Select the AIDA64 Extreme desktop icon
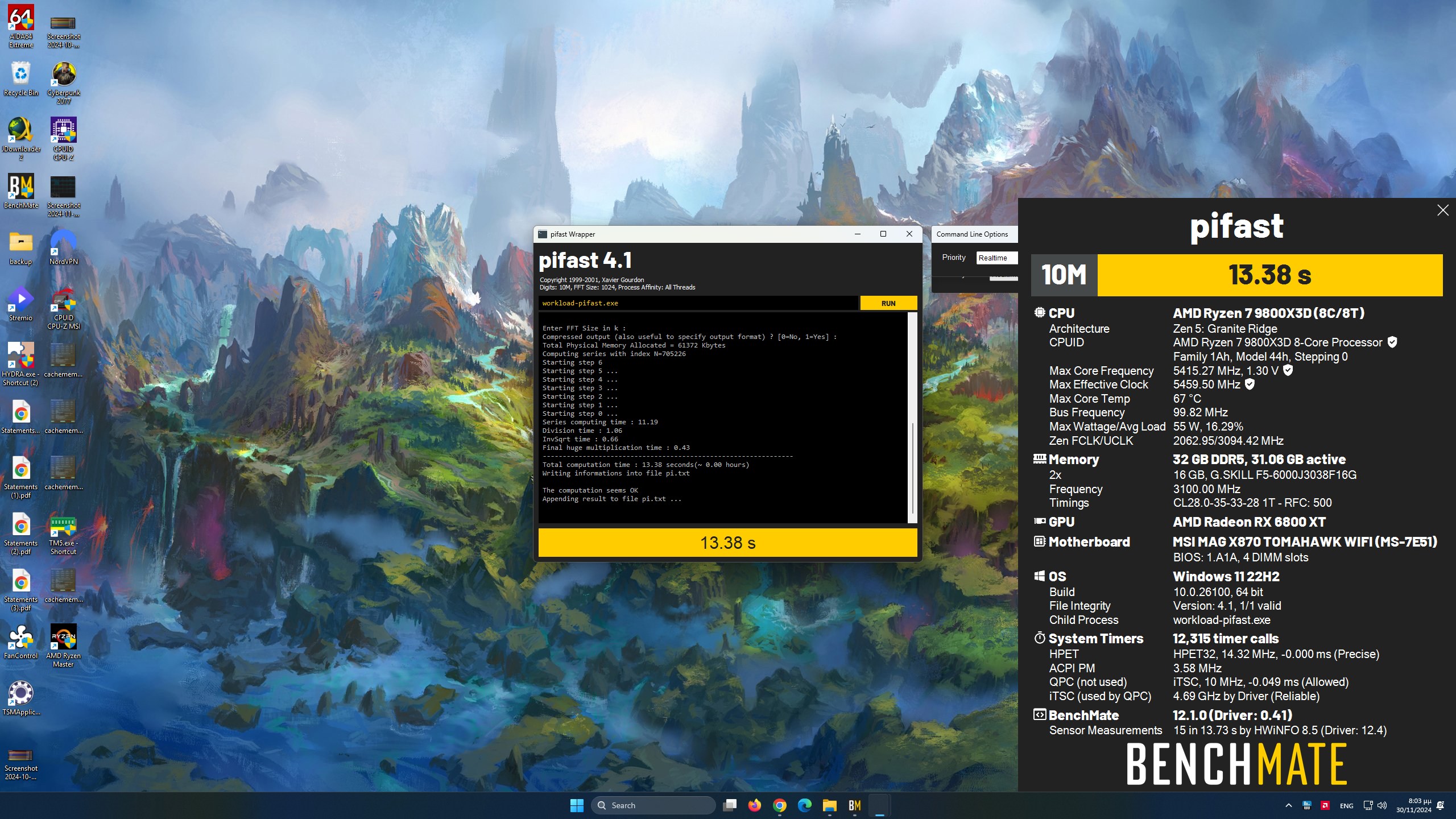 point(21,26)
